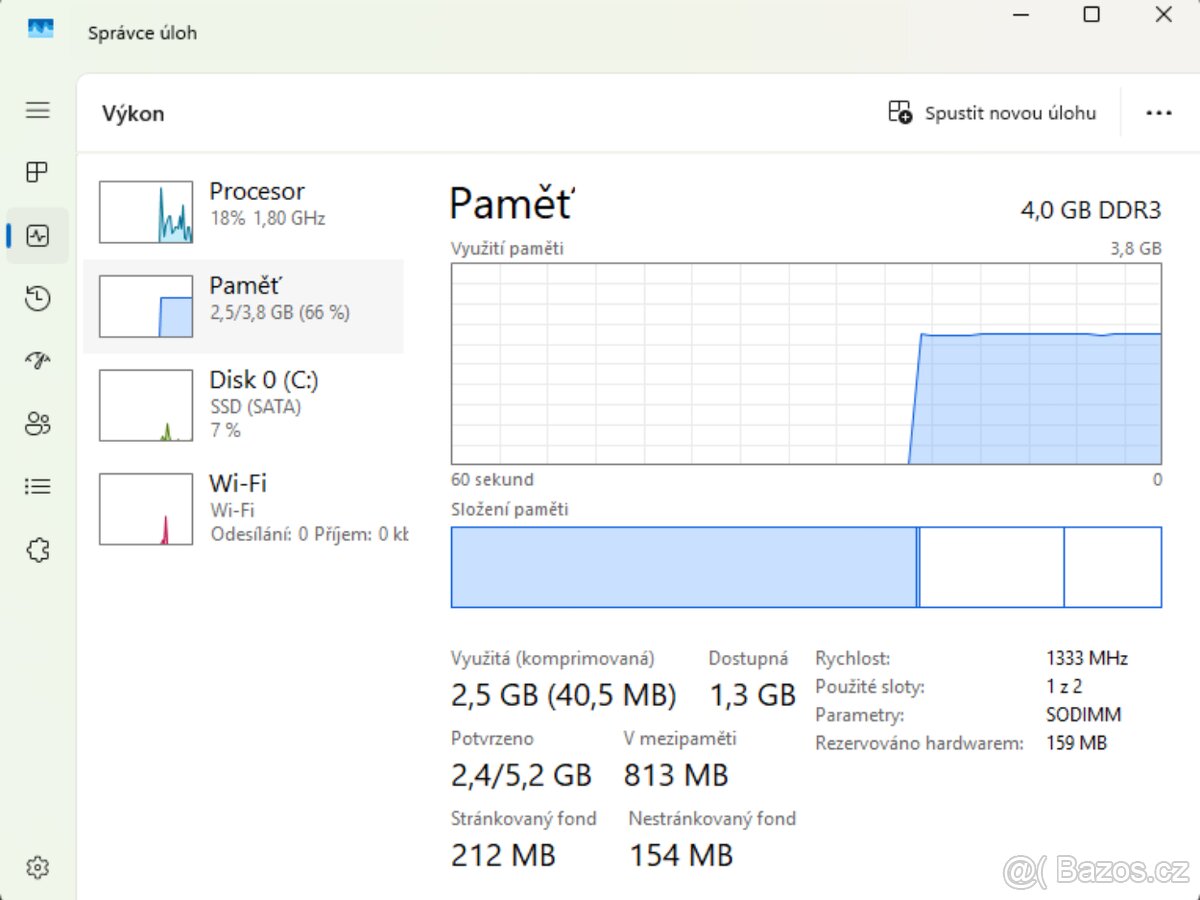The image size is (1200, 900).
Task: Click the Task Manager title bar icon
Action: click(40, 30)
